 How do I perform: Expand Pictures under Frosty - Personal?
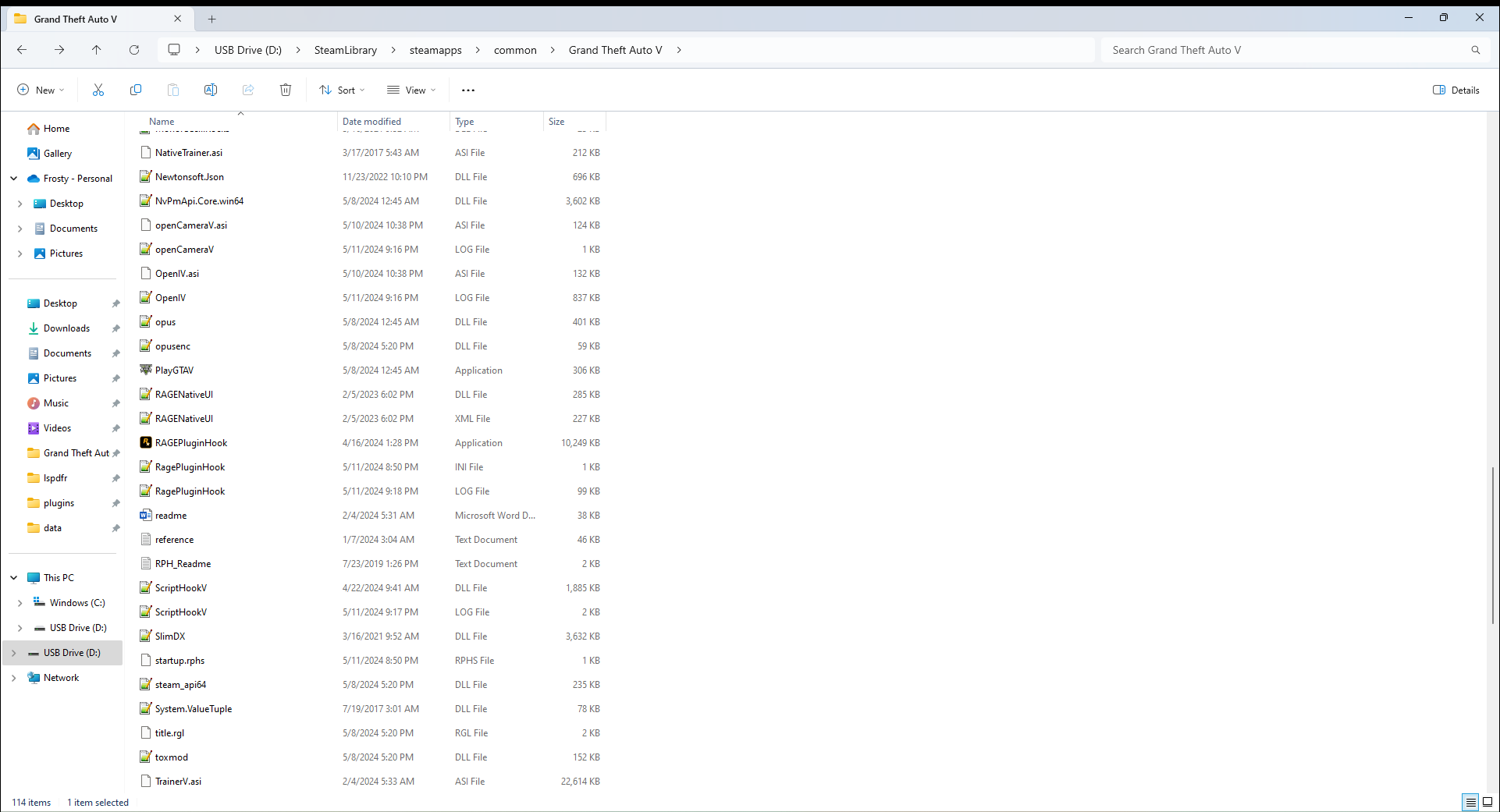(20, 254)
